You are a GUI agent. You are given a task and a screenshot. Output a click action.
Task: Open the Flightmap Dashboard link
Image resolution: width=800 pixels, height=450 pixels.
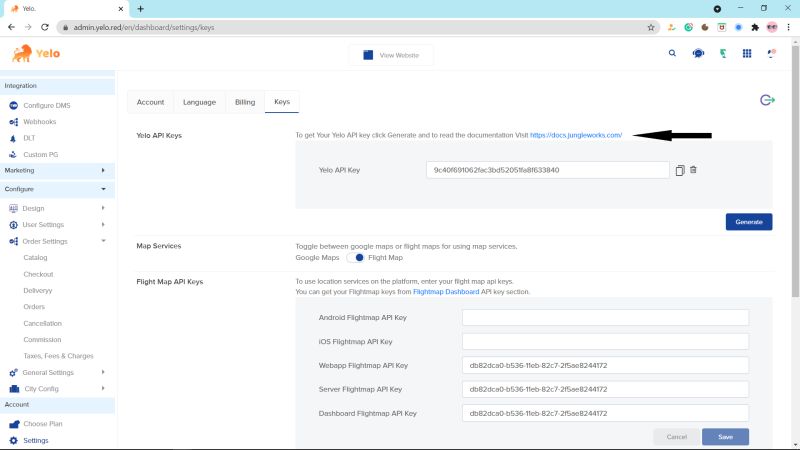click(x=446, y=292)
